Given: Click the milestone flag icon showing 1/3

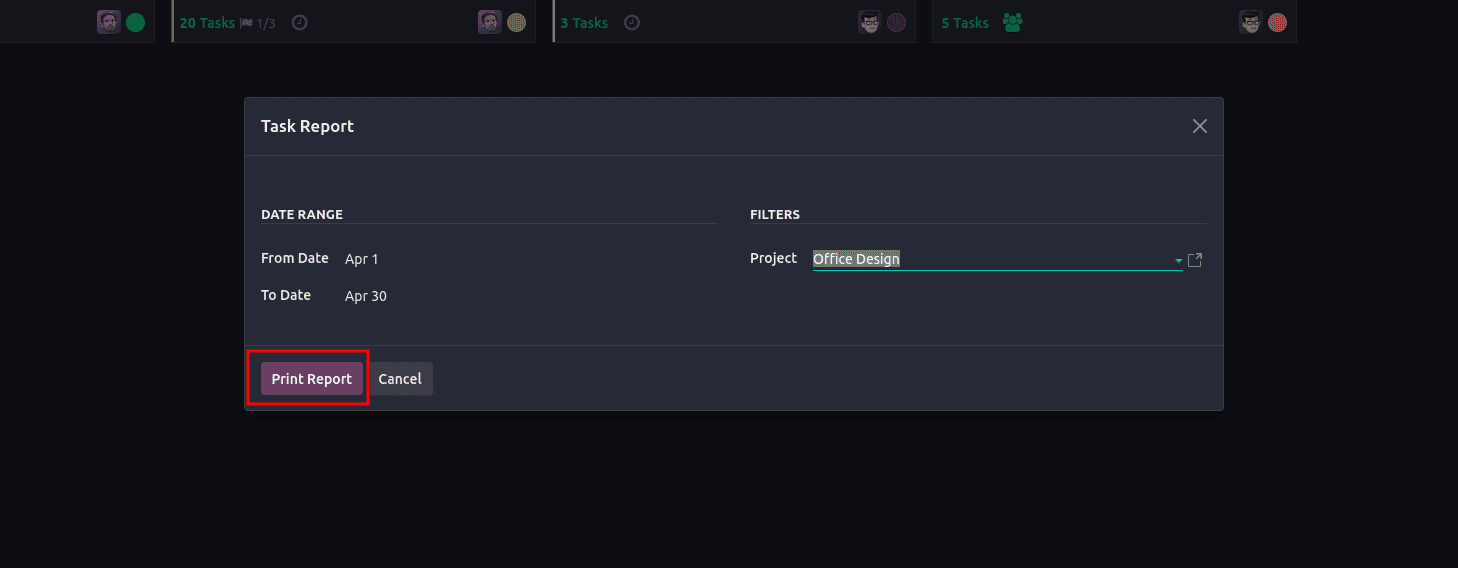Looking at the screenshot, I should pos(246,22).
